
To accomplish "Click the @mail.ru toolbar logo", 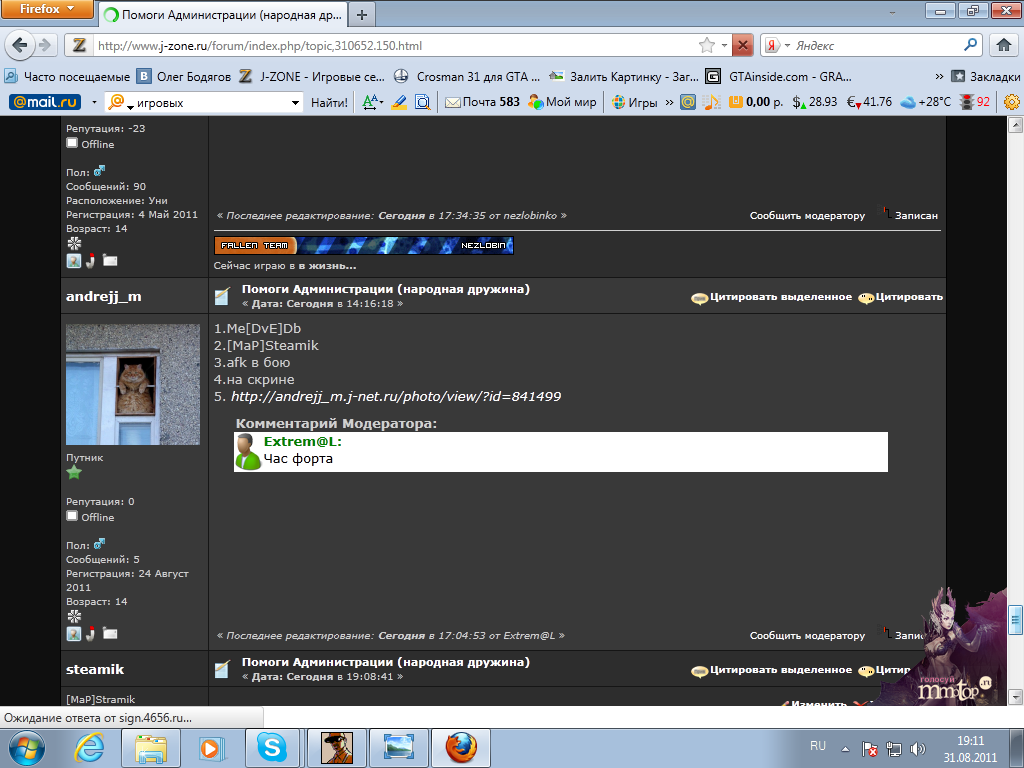I will click(45, 102).
